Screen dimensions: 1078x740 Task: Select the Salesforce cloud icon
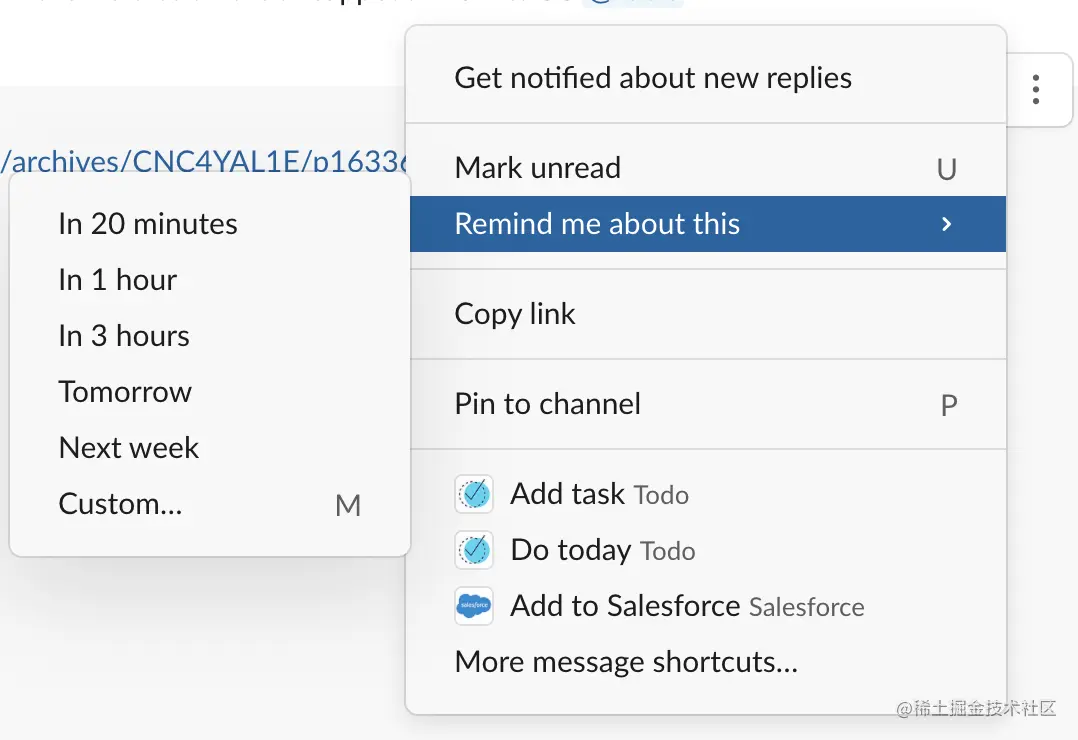click(473, 606)
